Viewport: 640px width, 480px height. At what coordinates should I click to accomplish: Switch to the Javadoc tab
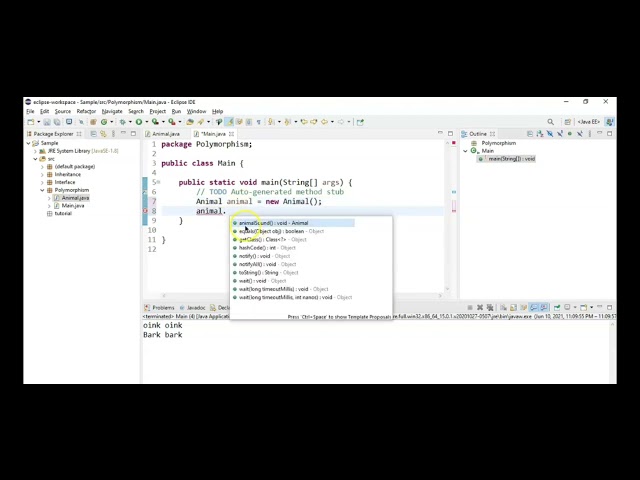tap(193, 308)
